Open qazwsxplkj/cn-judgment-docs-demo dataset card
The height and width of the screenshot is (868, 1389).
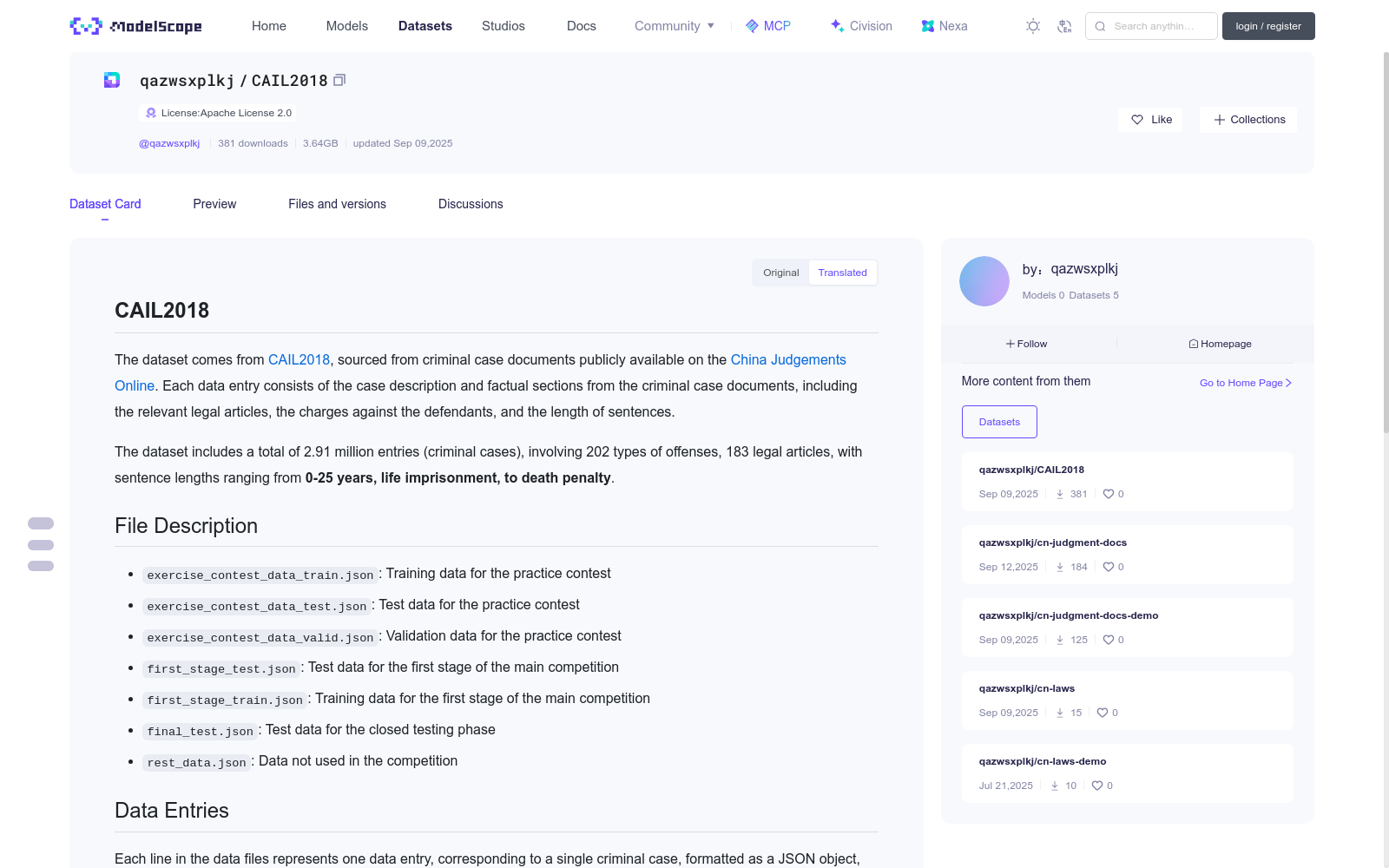1128,628
